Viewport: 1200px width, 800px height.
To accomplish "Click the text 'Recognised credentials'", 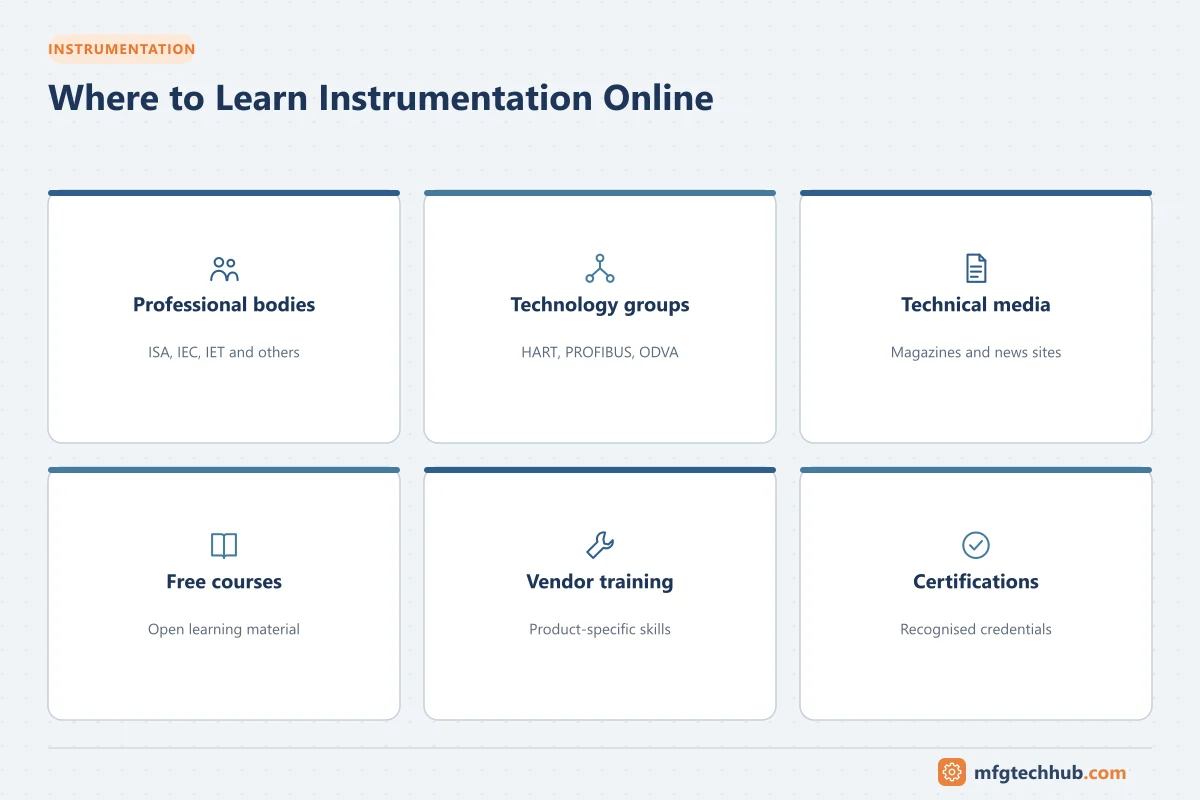I will (x=976, y=629).
